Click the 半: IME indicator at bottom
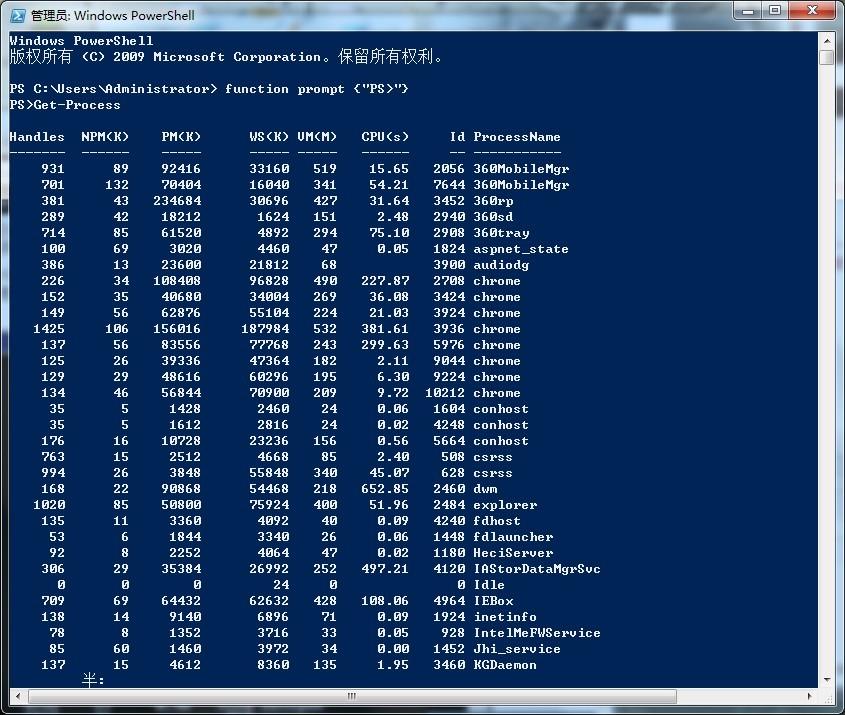 tap(93, 681)
